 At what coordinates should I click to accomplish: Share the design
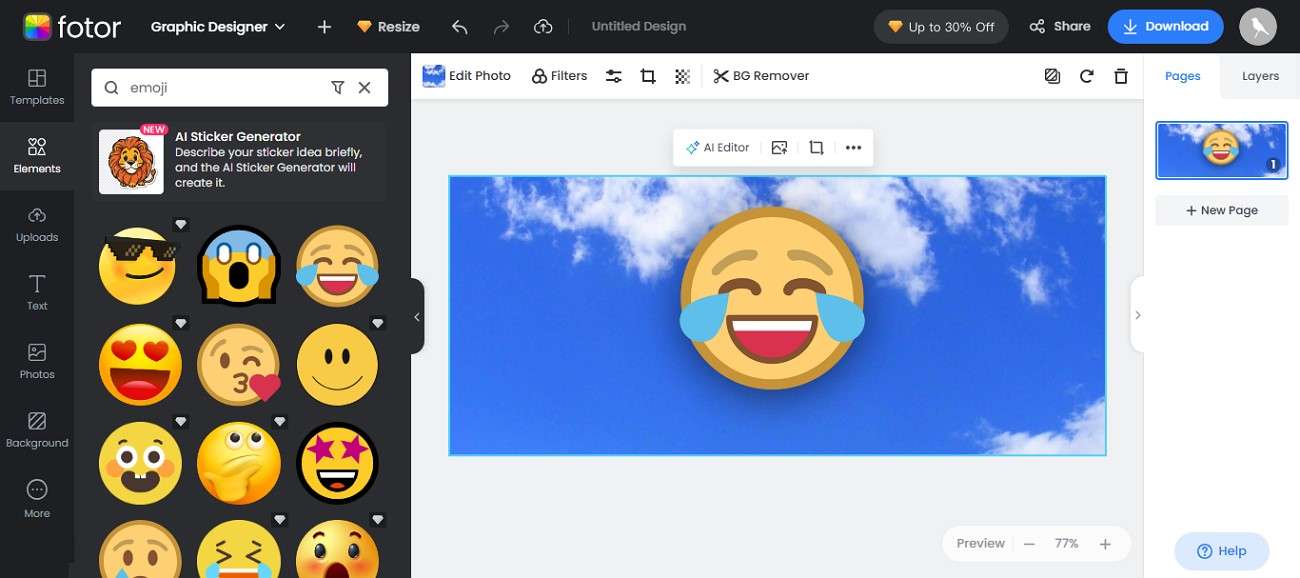click(1060, 27)
